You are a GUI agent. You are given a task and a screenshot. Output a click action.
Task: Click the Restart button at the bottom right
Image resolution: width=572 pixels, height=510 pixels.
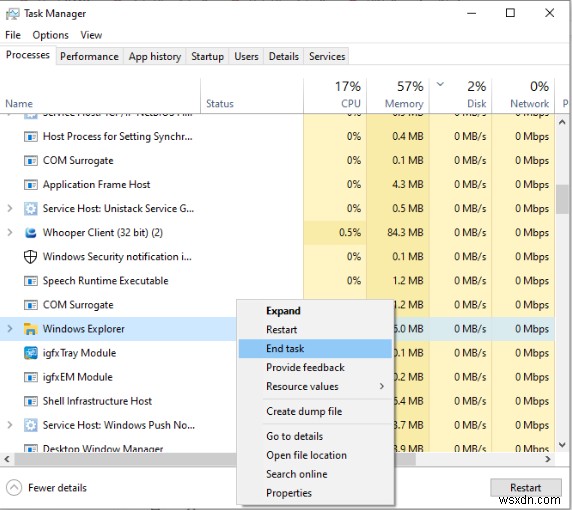(526, 488)
